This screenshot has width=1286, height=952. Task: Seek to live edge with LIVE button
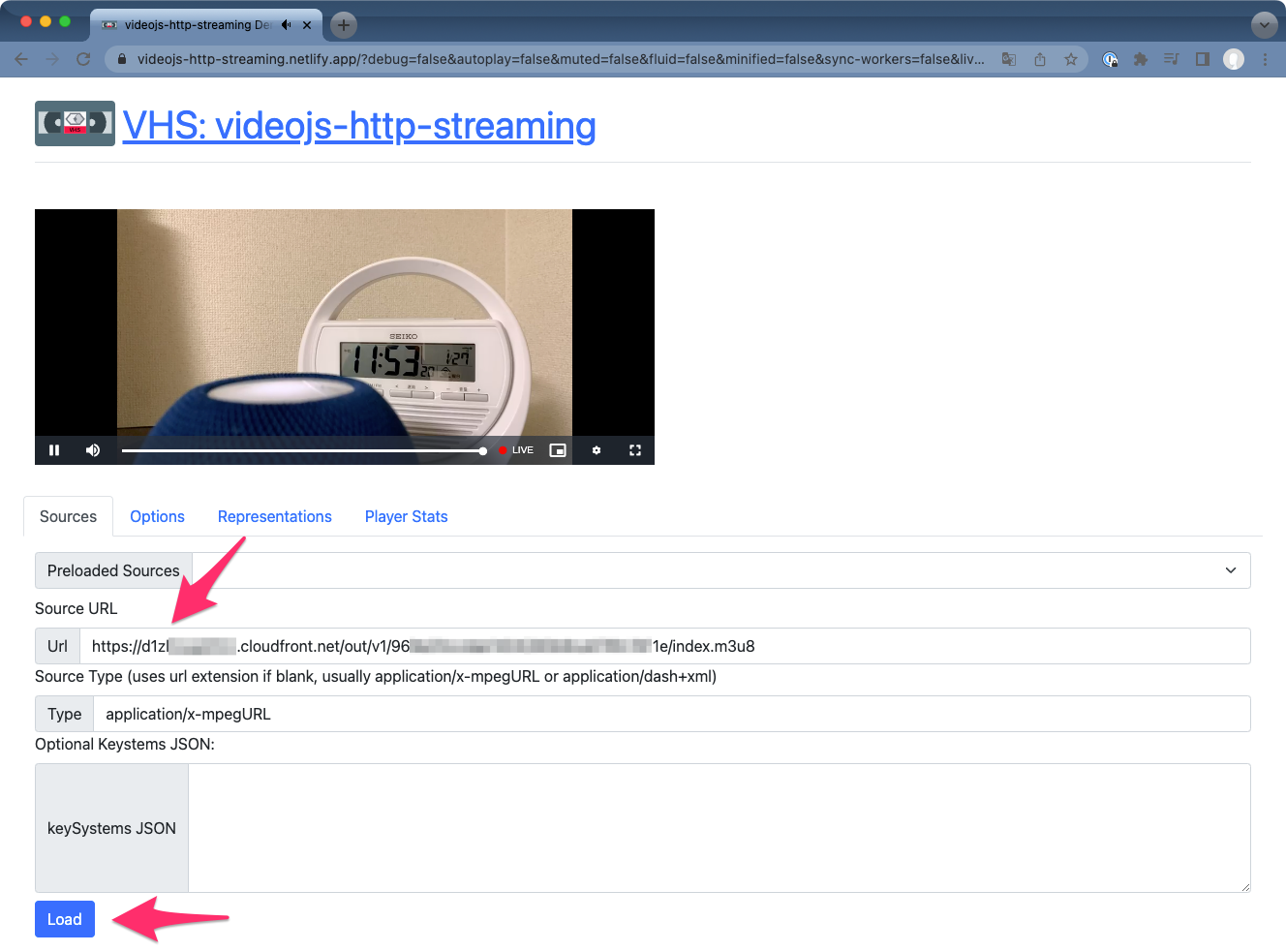[x=516, y=450]
